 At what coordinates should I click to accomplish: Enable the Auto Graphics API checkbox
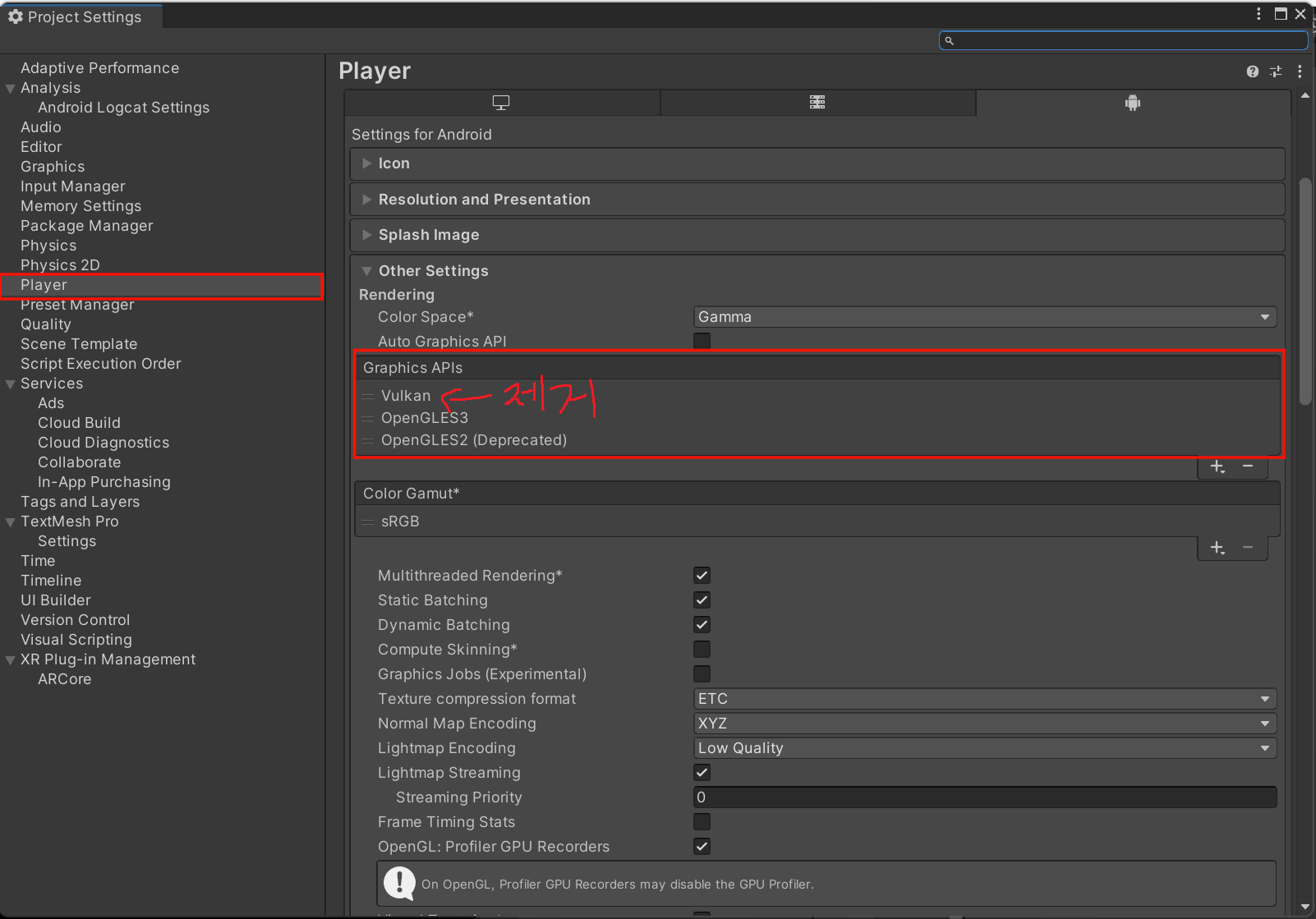702,341
